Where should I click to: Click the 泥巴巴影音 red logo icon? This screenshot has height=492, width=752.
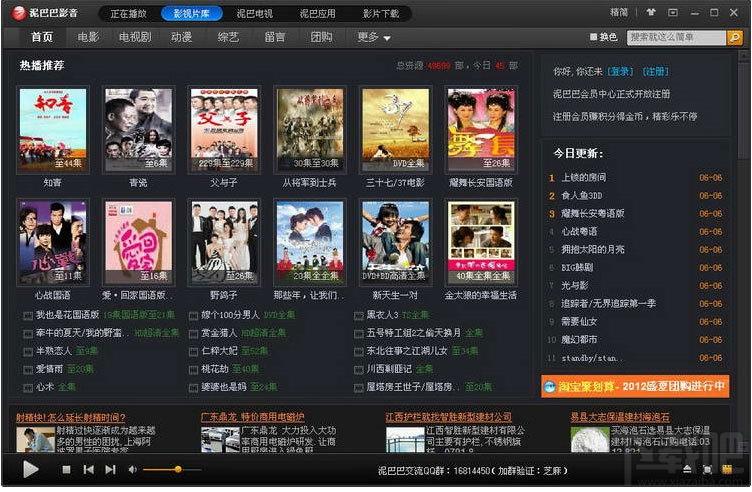point(19,13)
